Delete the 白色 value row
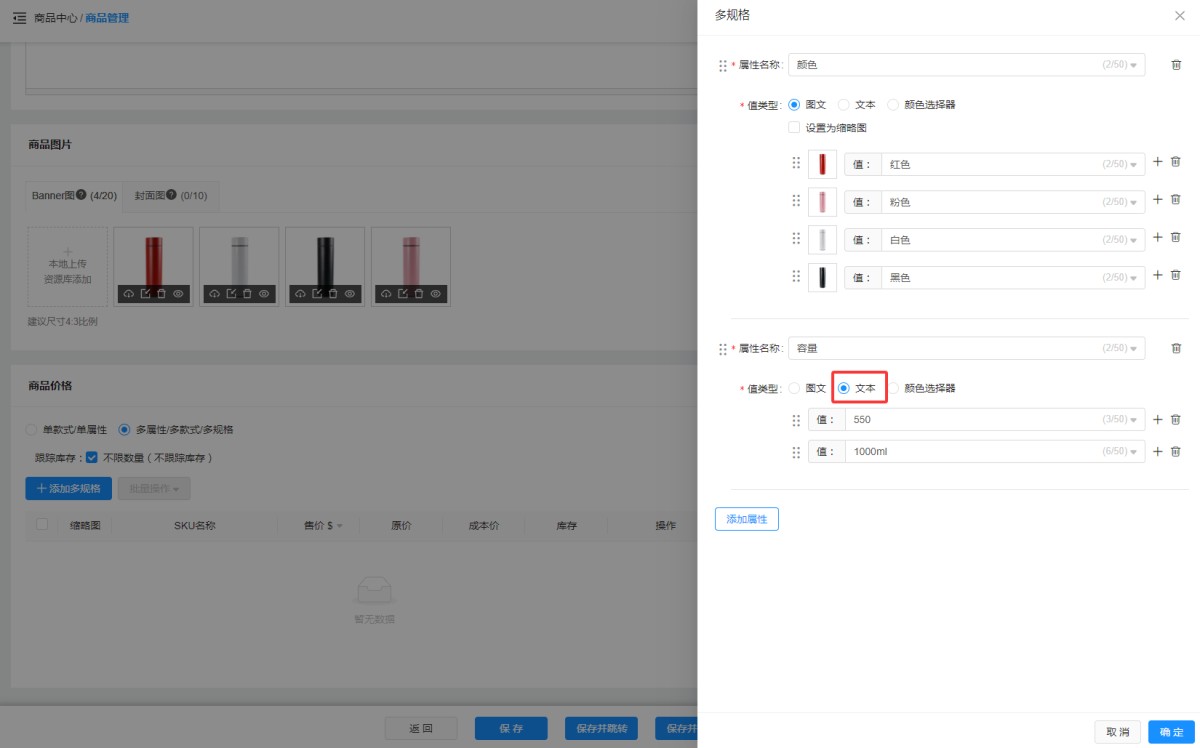 [1176, 237]
